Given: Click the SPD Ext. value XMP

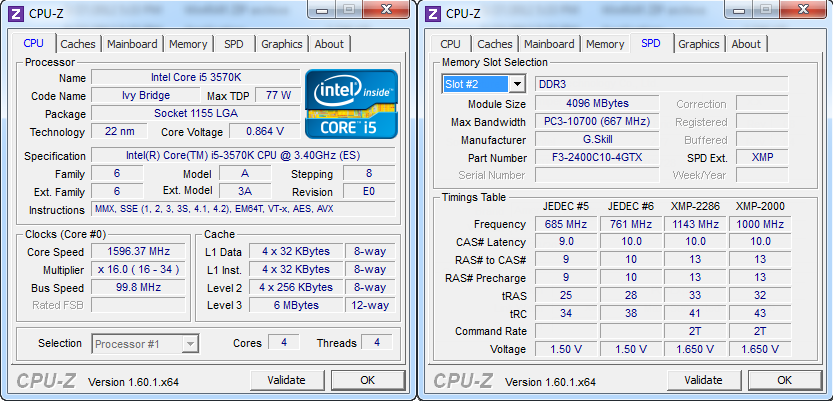Looking at the screenshot, I should 762,157.
